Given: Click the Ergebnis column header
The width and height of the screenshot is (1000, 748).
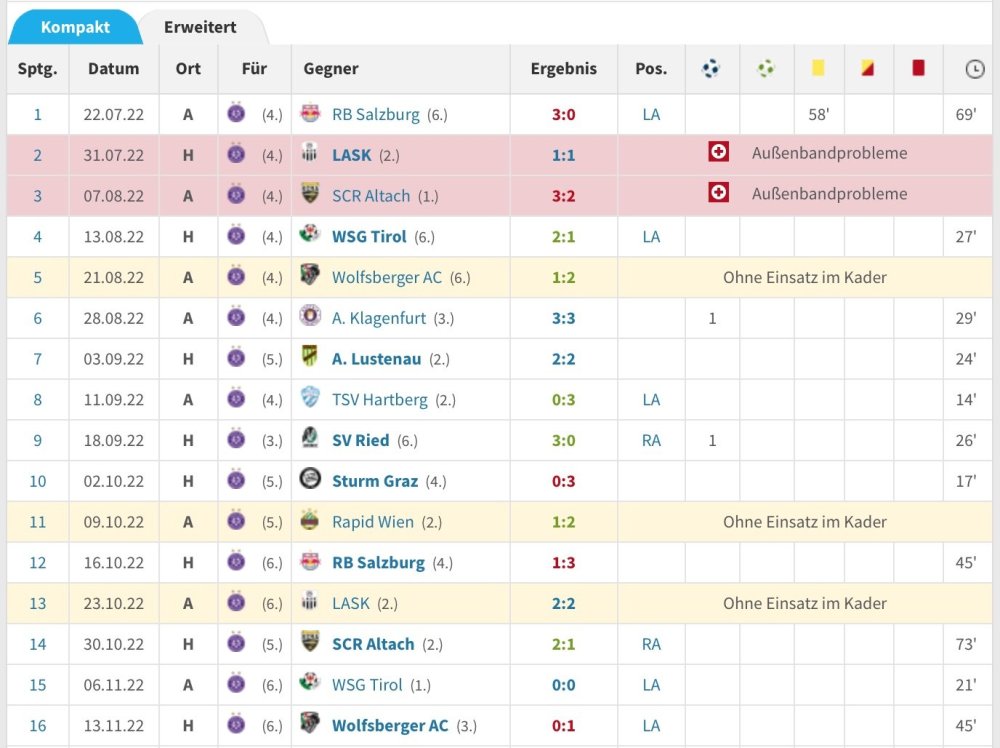Looking at the screenshot, I should [x=563, y=69].
